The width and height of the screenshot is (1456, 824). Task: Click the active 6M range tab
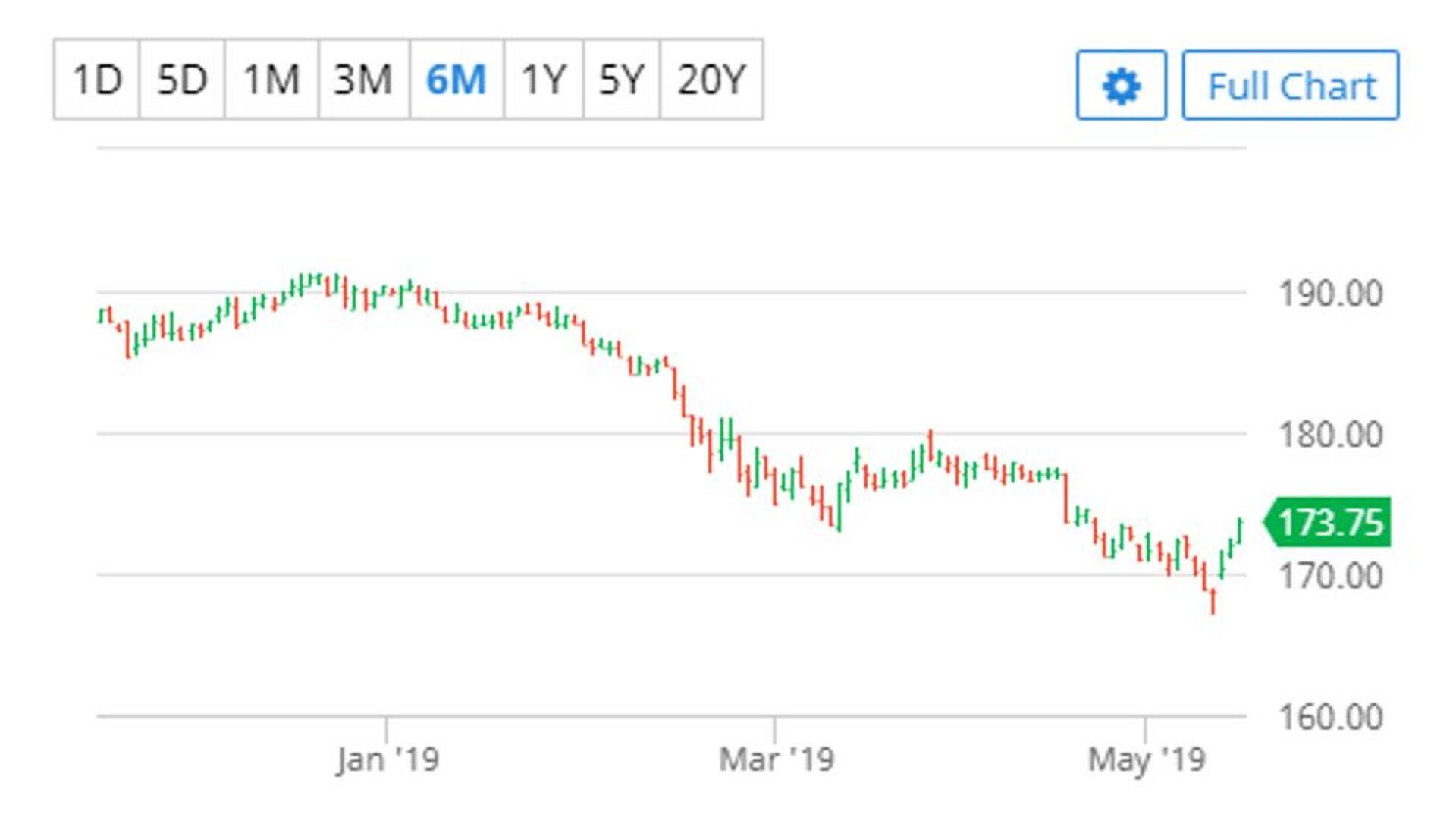(x=456, y=80)
